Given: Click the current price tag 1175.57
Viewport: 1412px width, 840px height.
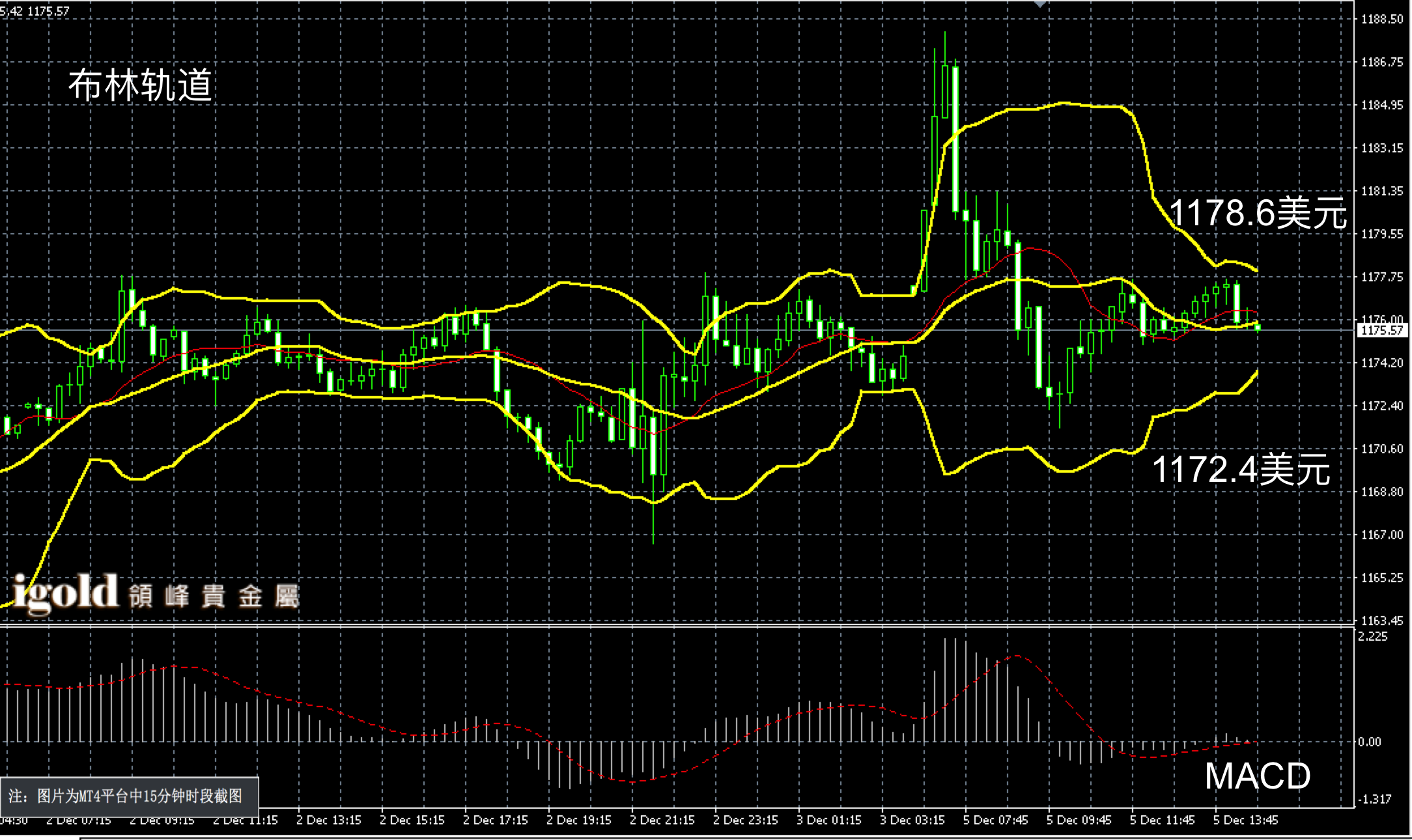Looking at the screenshot, I should tap(1382, 331).
